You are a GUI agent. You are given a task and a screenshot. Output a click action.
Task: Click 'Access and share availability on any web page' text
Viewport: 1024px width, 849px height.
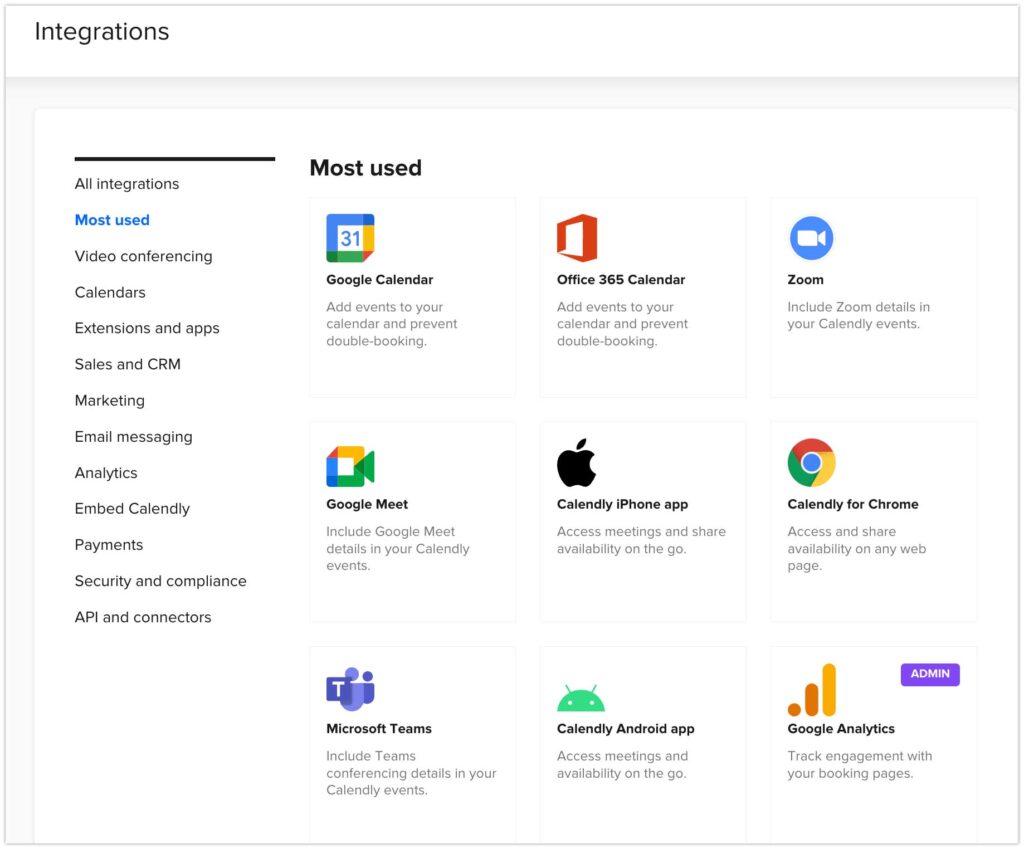pyautogui.click(x=856, y=549)
